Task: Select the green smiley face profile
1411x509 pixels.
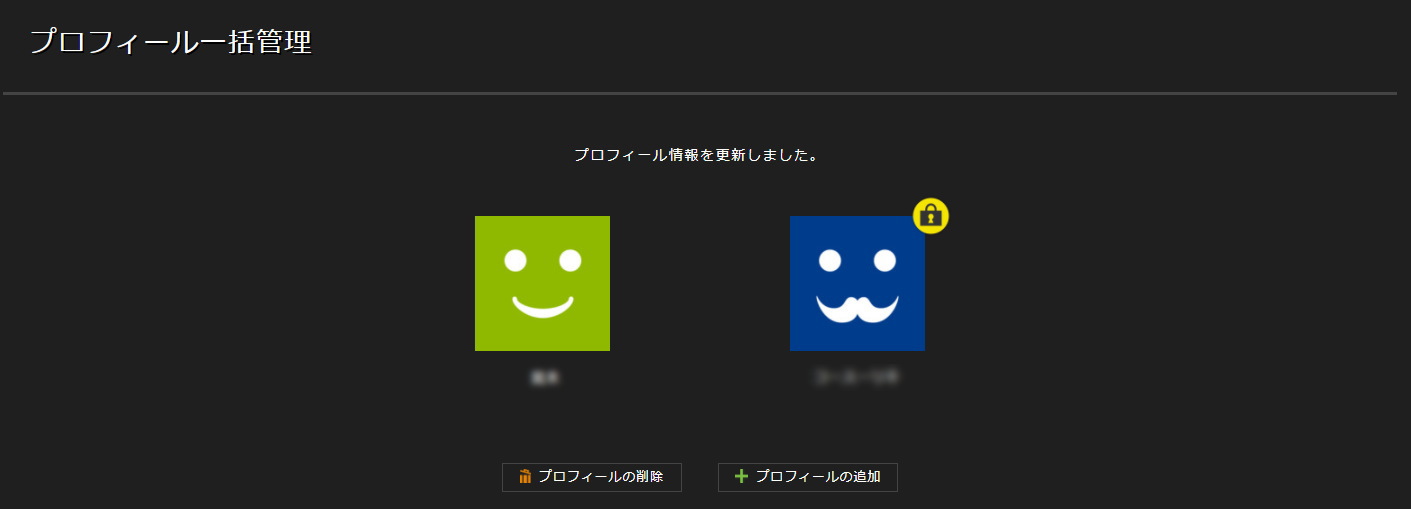Action: (542, 283)
